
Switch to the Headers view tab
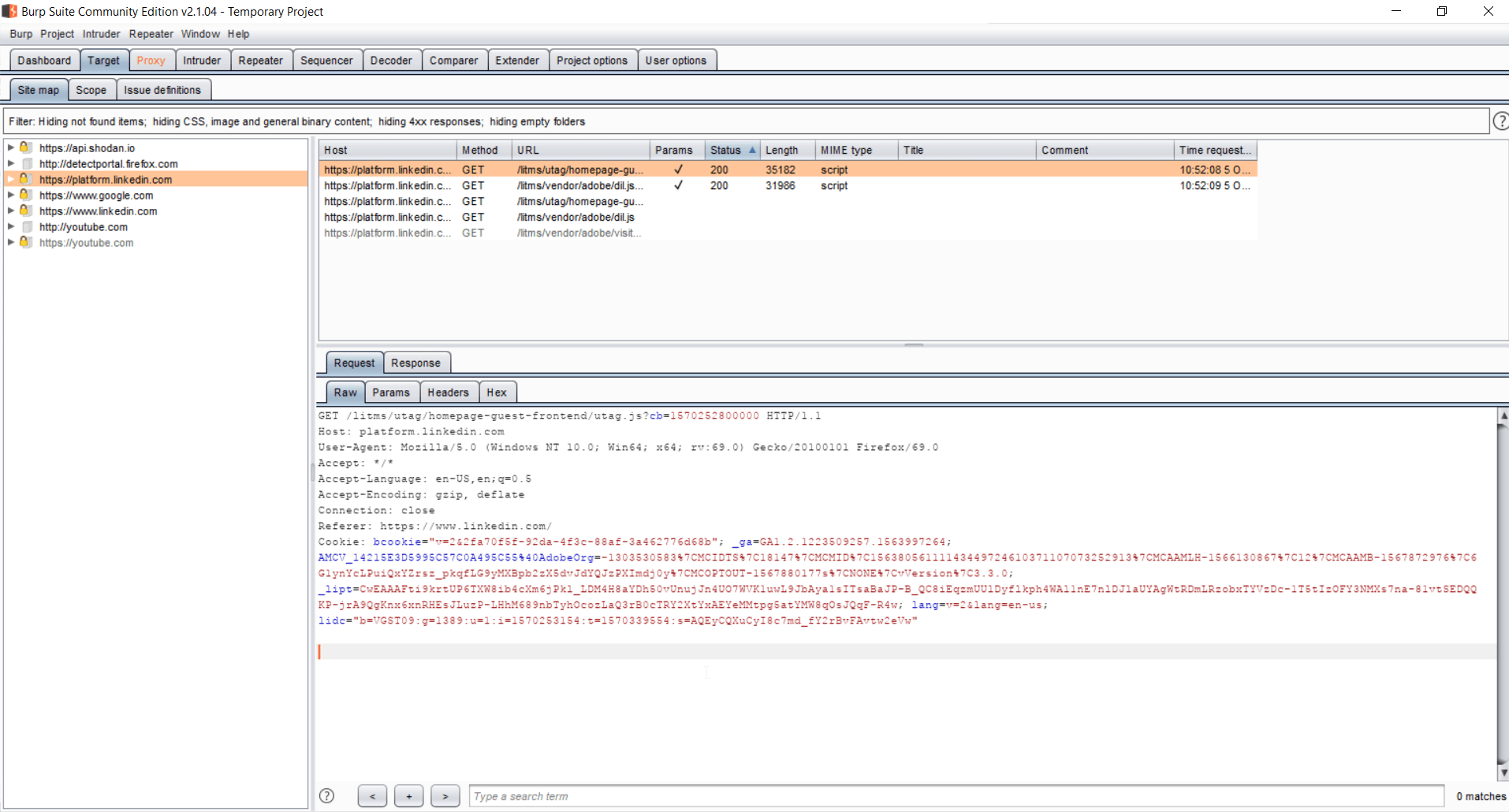point(448,392)
